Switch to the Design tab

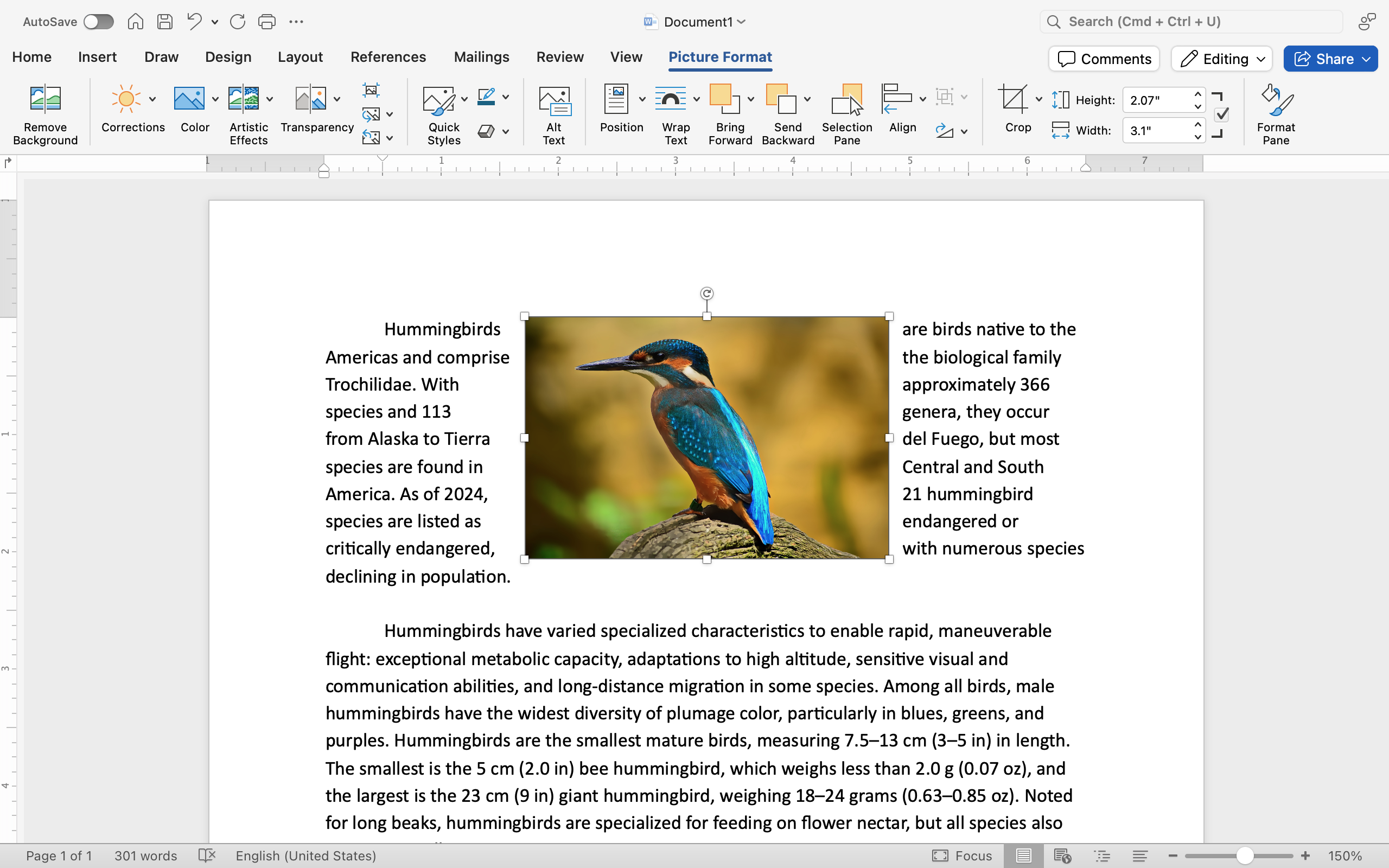[x=228, y=57]
